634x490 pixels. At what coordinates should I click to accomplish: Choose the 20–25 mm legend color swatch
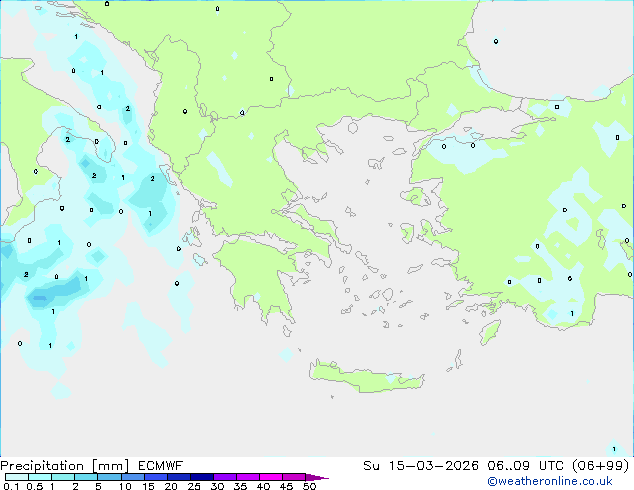(179, 477)
